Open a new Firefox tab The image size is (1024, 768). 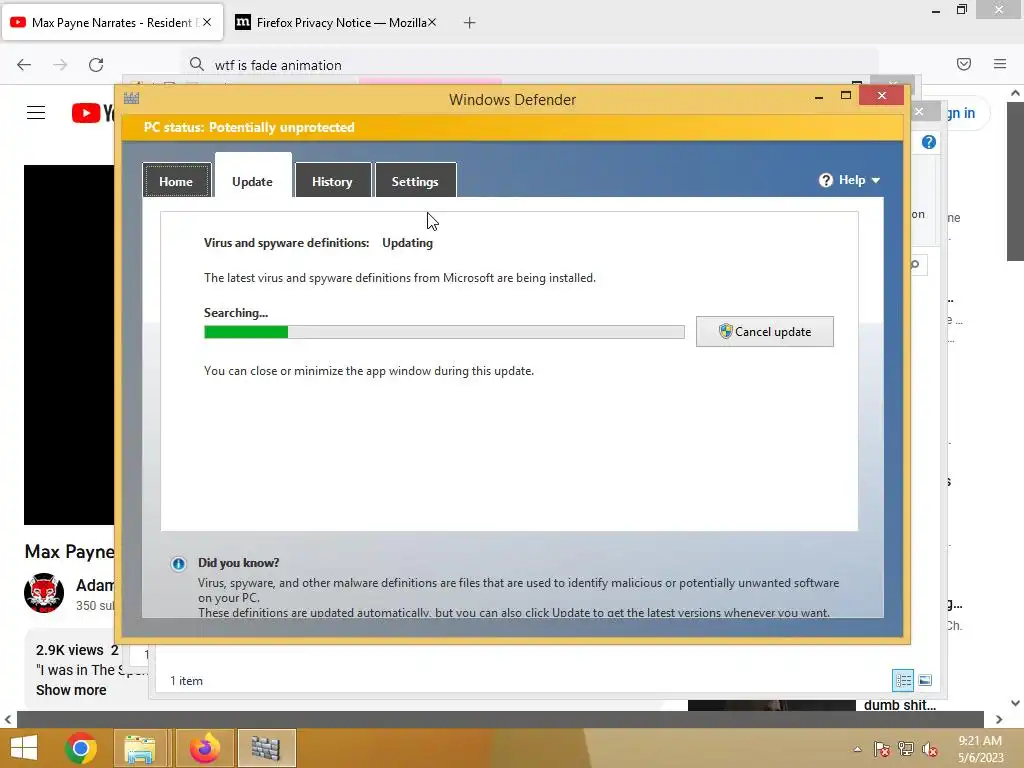tap(470, 23)
